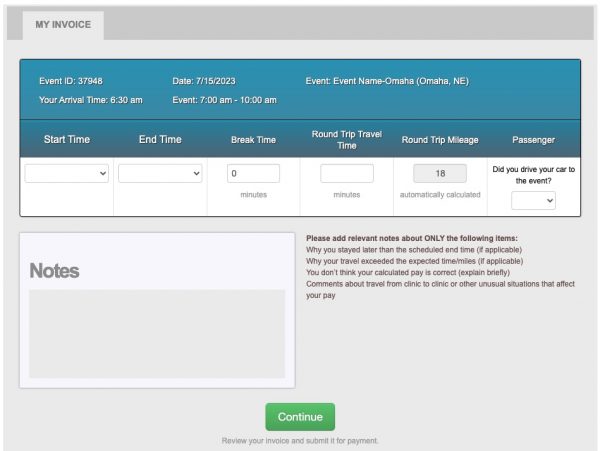Click Your Arrival Time: 6:30 am text
The height and width of the screenshot is (451, 600).
click(91, 100)
